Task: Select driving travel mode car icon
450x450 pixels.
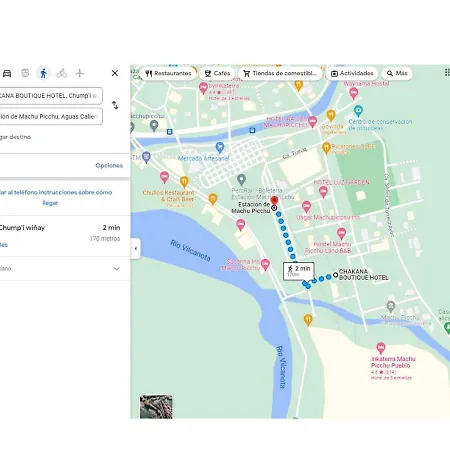Action: coord(7,73)
